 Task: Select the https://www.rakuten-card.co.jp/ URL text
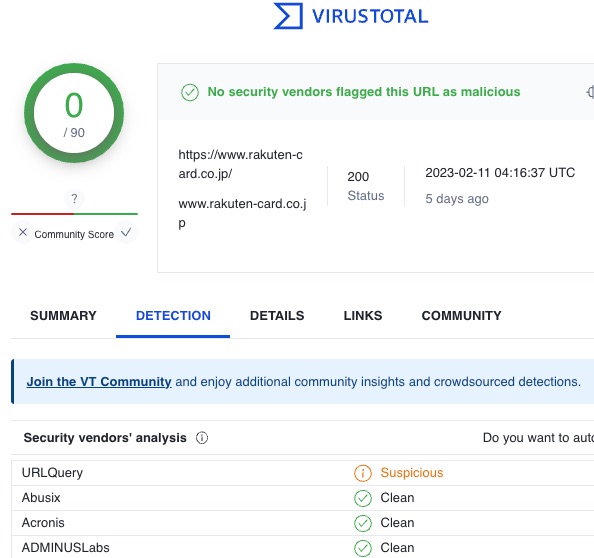click(240, 164)
